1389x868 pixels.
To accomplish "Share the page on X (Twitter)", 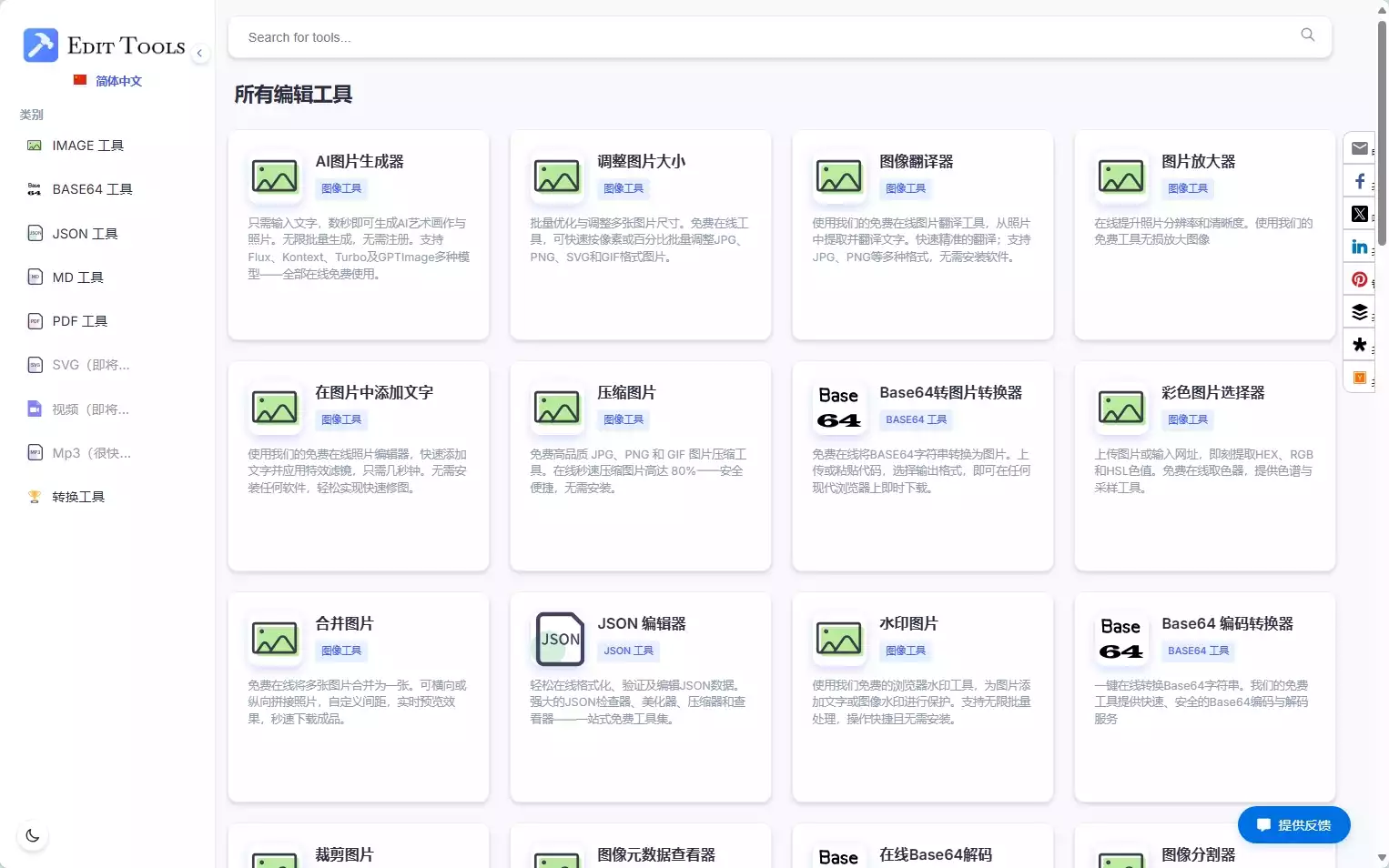I will coord(1360,214).
